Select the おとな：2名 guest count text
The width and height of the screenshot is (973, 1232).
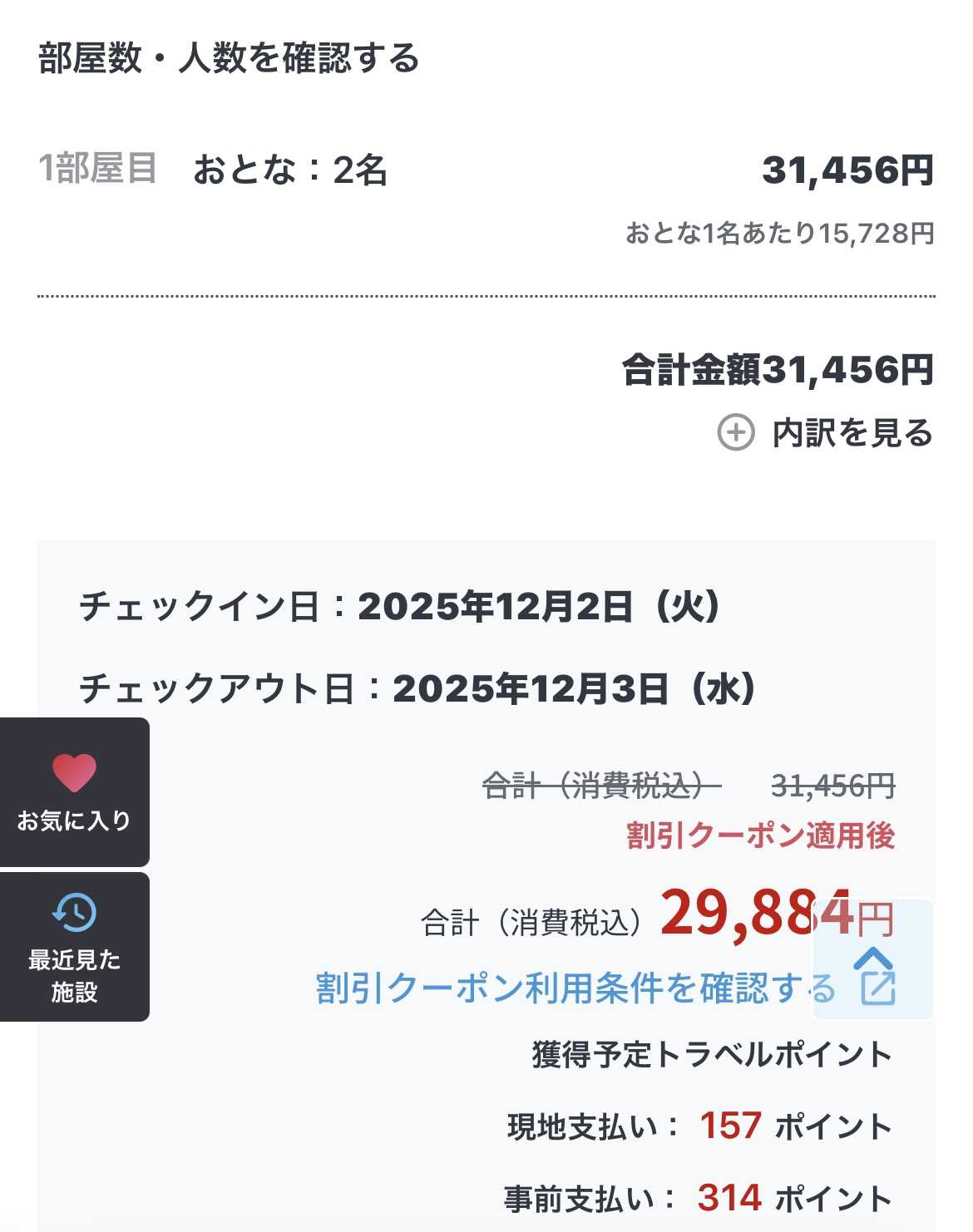290,170
